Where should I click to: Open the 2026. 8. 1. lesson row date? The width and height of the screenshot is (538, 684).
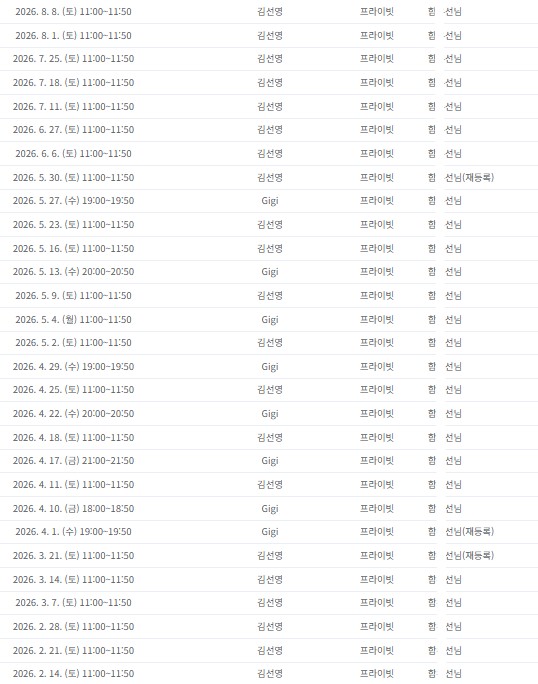point(73,35)
